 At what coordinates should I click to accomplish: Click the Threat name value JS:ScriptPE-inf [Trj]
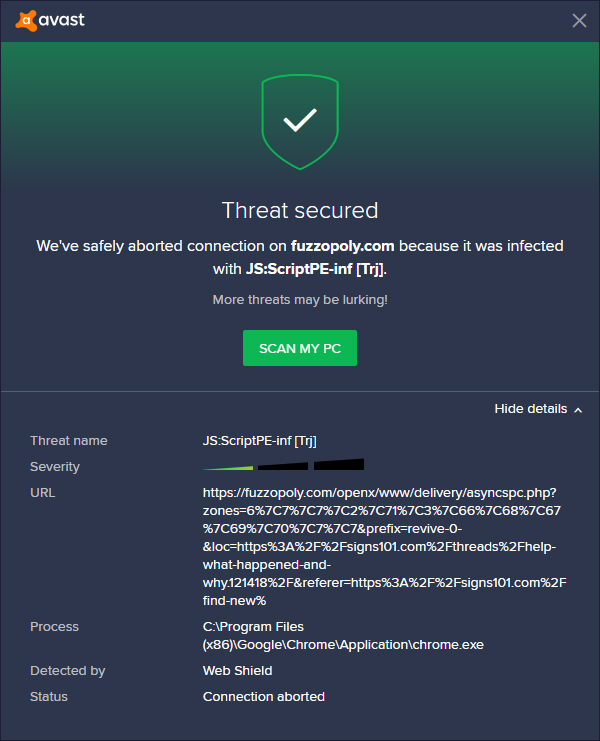pyautogui.click(x=260, y=441)
